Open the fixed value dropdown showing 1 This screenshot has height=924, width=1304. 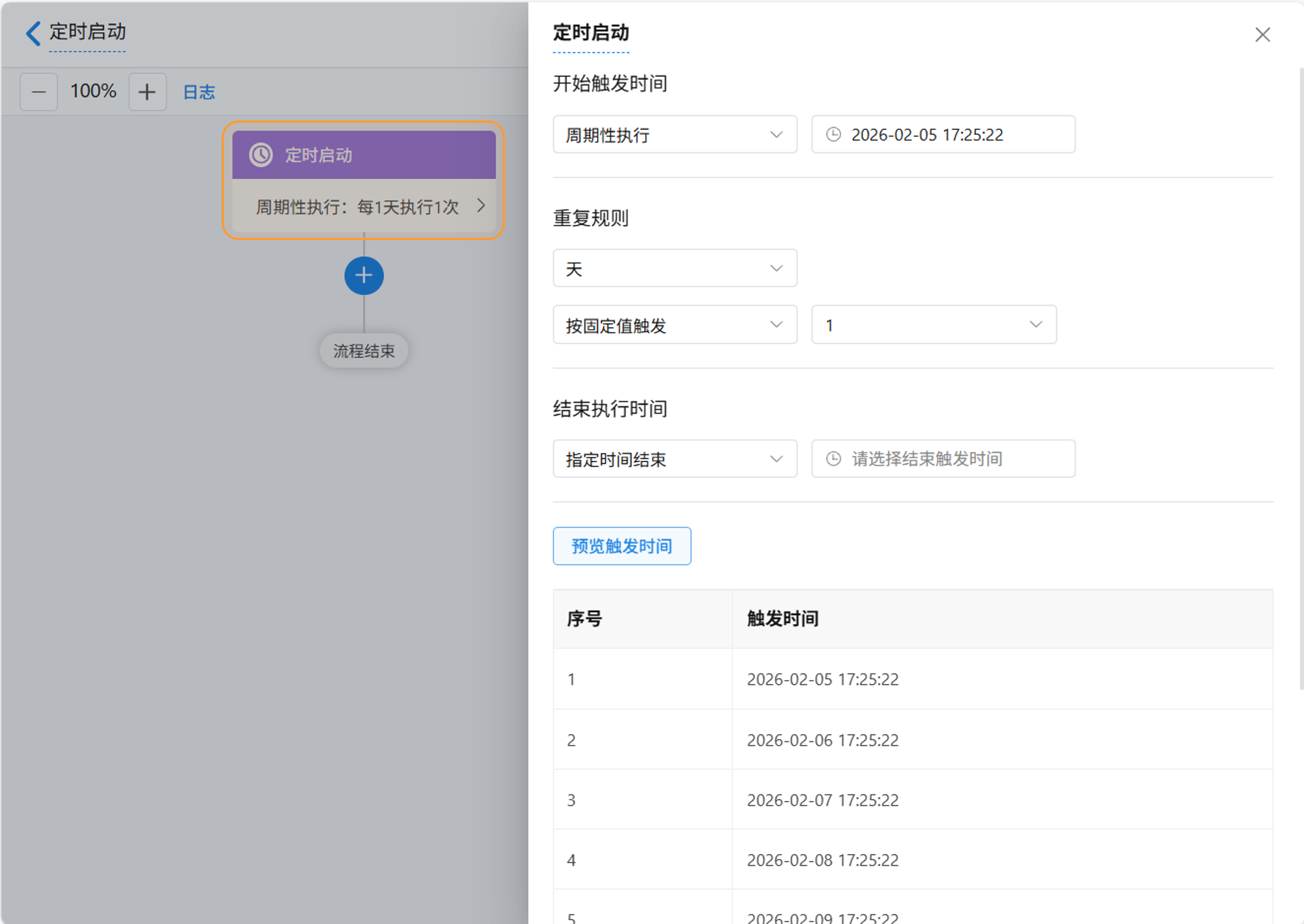[x=933, y=325]
